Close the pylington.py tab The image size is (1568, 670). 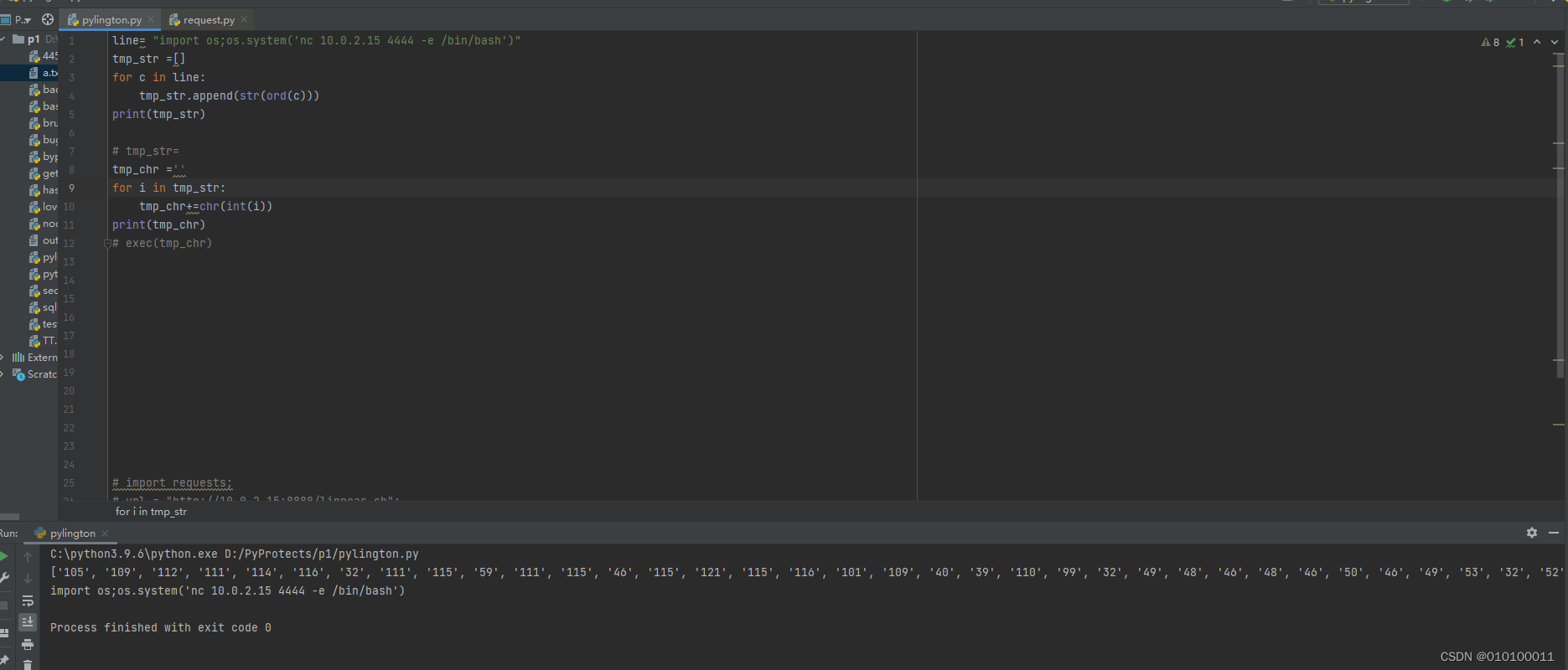(x=151, y=19)
